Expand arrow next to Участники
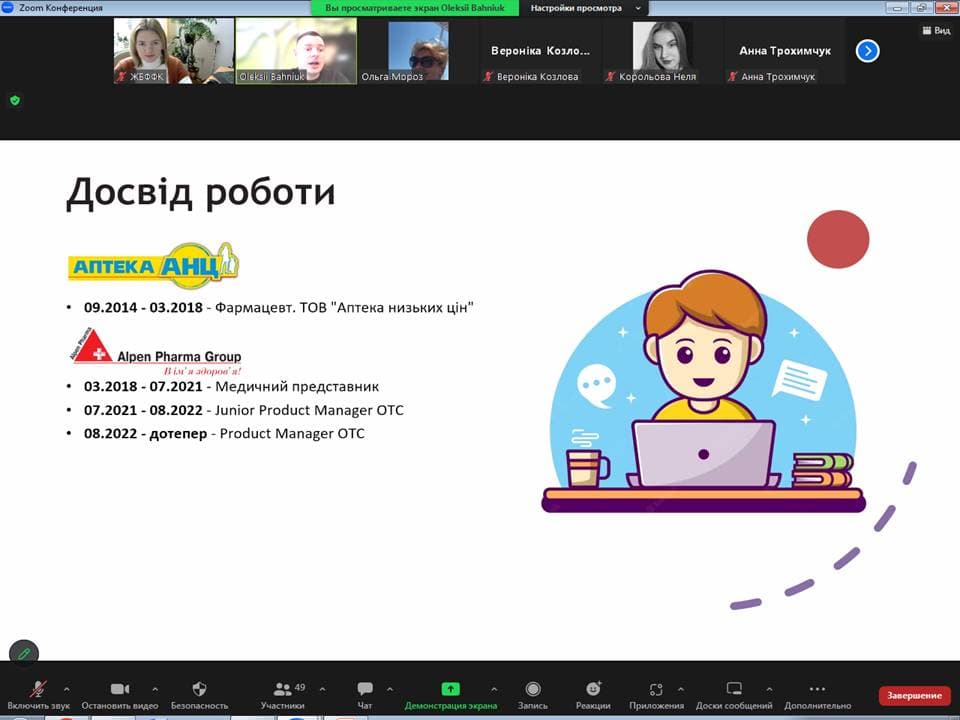This screenshot has height=720, width=960. click(323, 689)
